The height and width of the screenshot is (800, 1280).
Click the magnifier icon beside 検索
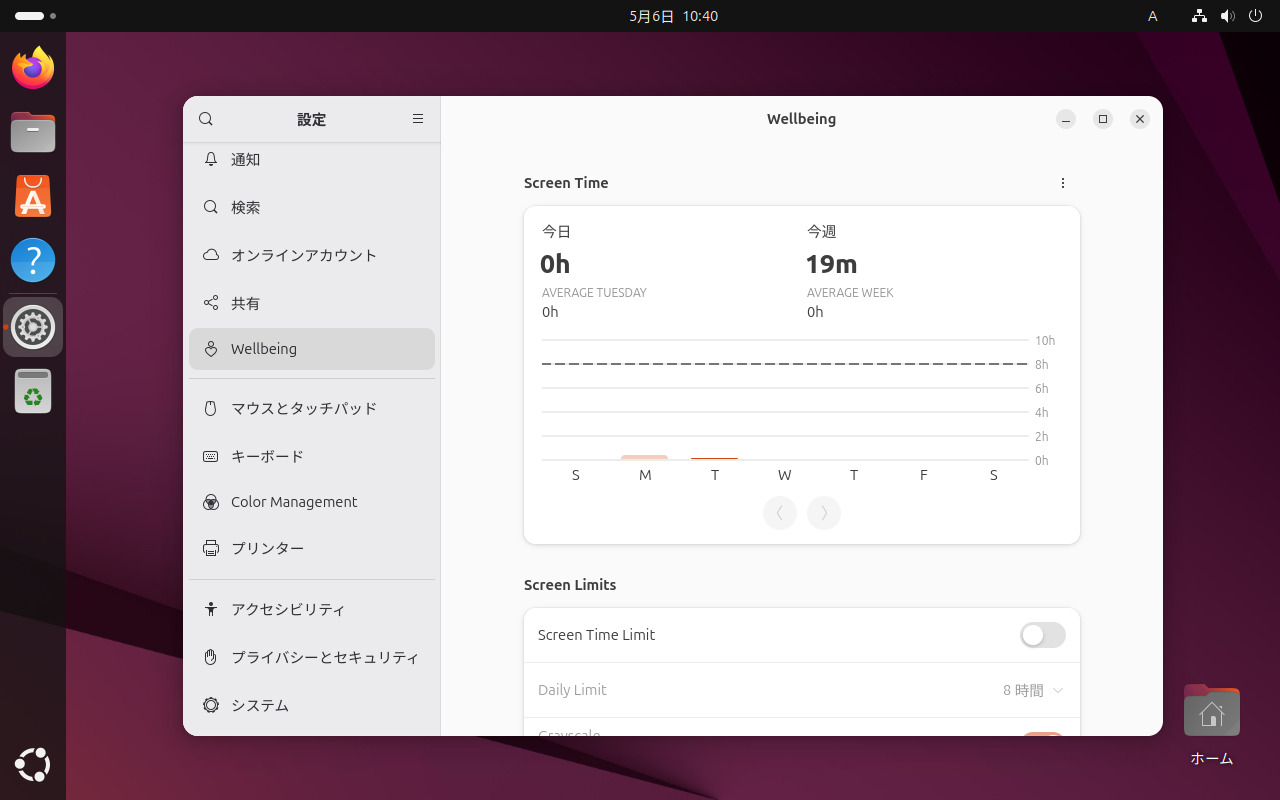click(x=211, y=207)
